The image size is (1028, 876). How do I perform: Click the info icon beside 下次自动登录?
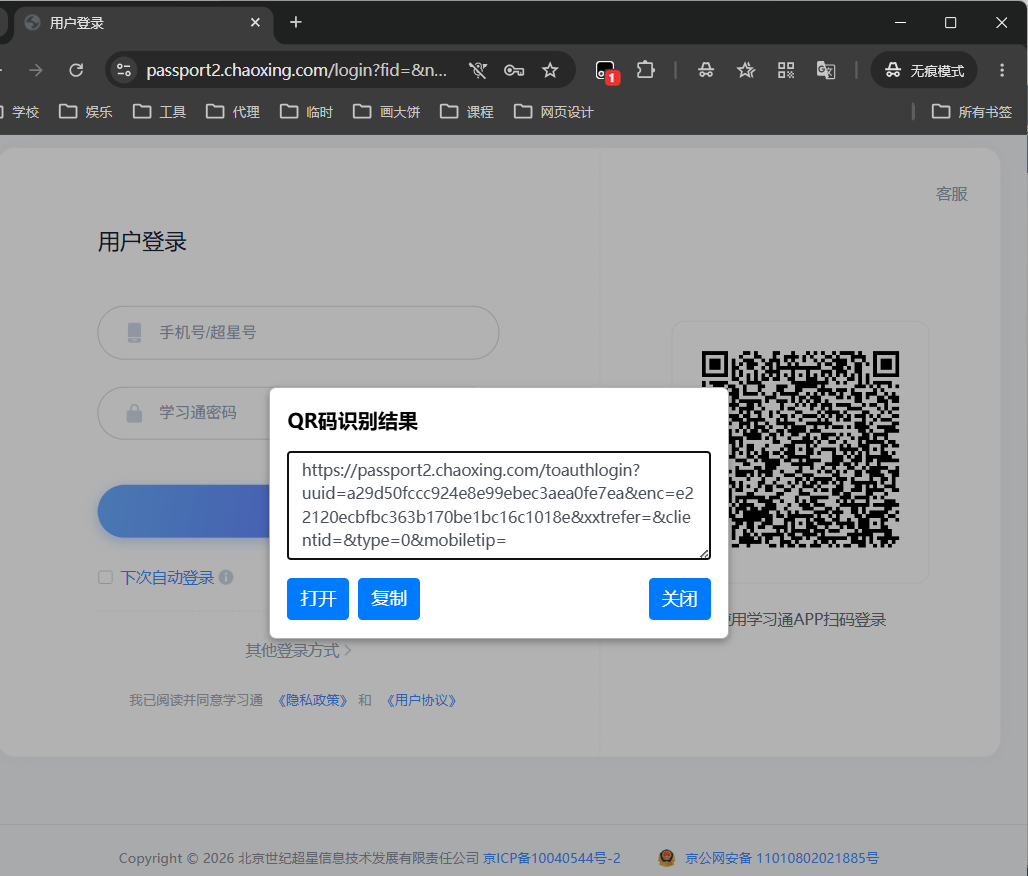point(226,578)
